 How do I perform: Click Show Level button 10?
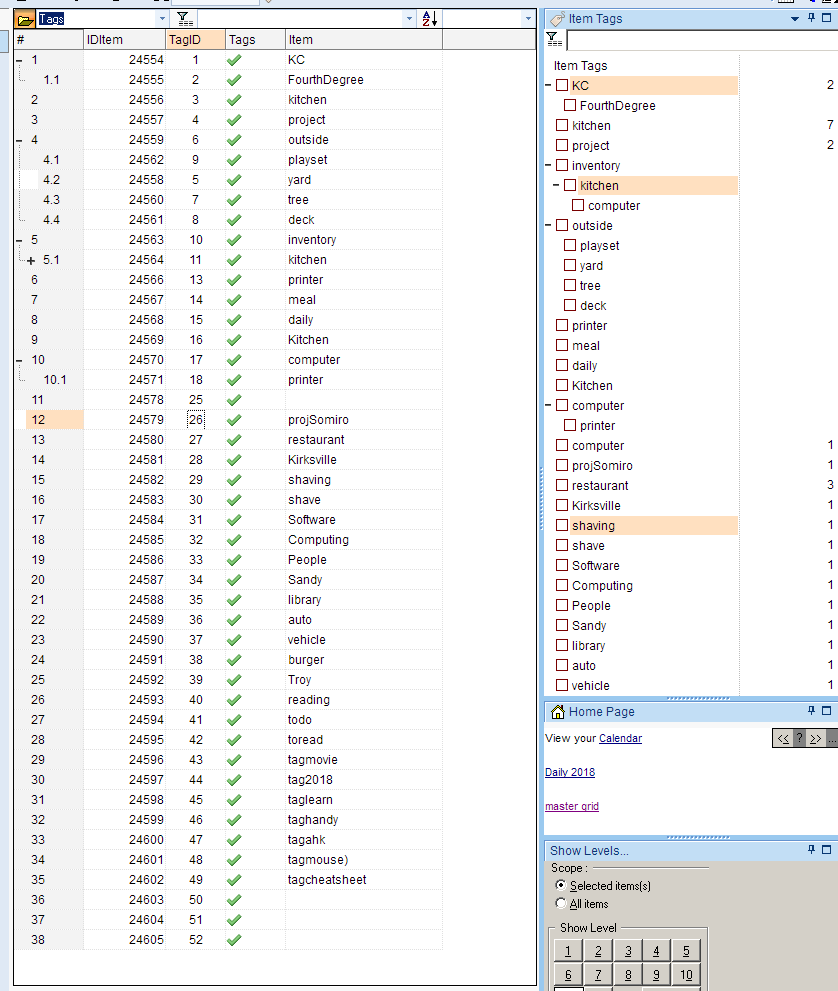tap(686, 975)
